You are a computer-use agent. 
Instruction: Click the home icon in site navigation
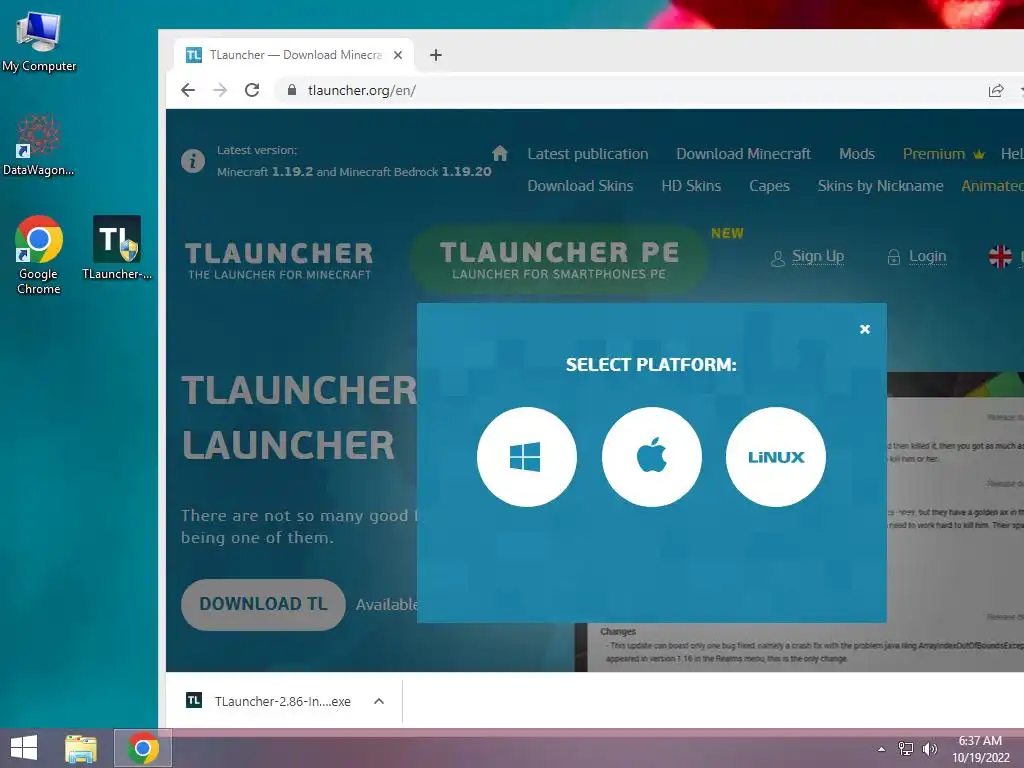coord(500,153)
